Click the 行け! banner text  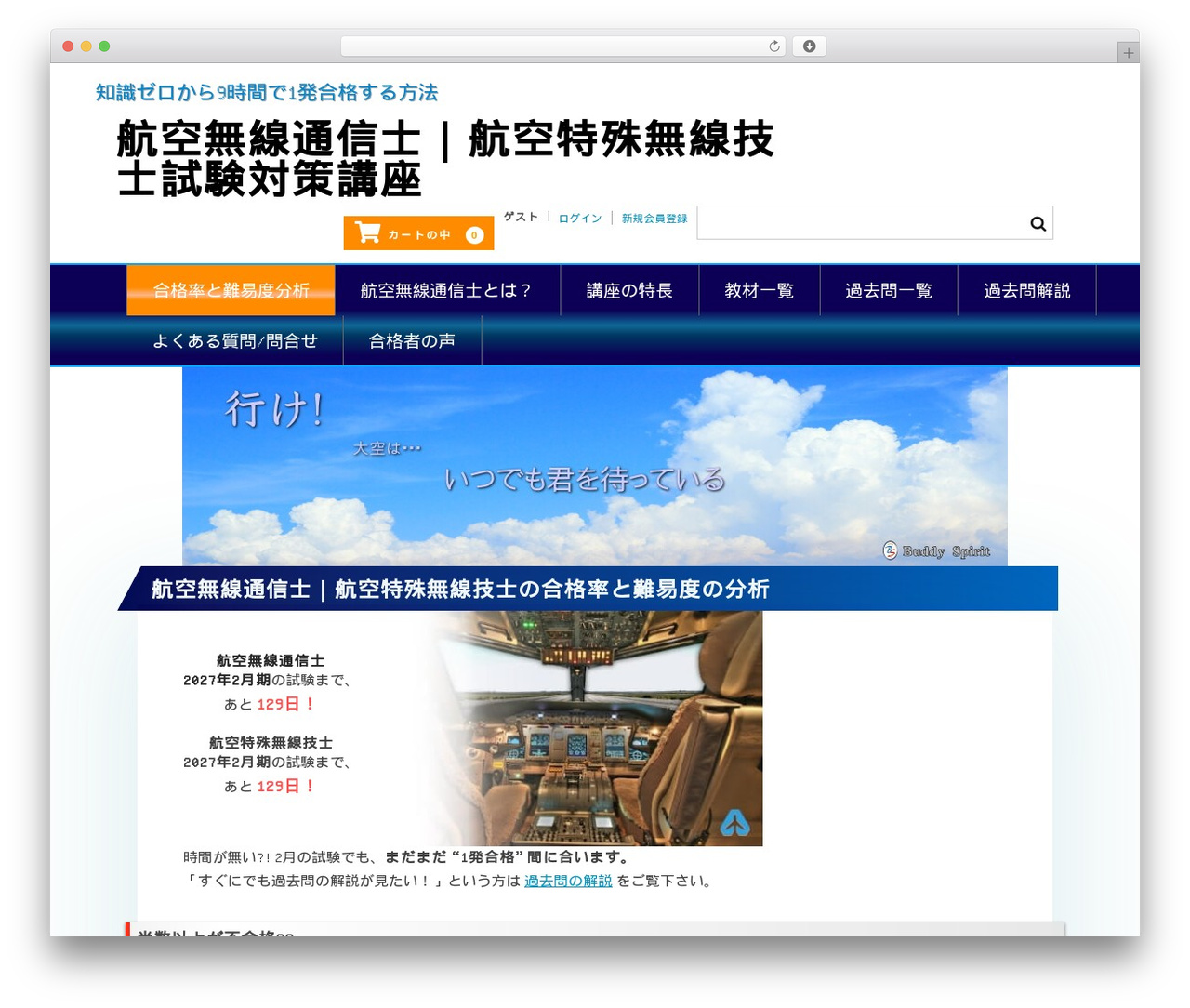[x=274, y=409]
